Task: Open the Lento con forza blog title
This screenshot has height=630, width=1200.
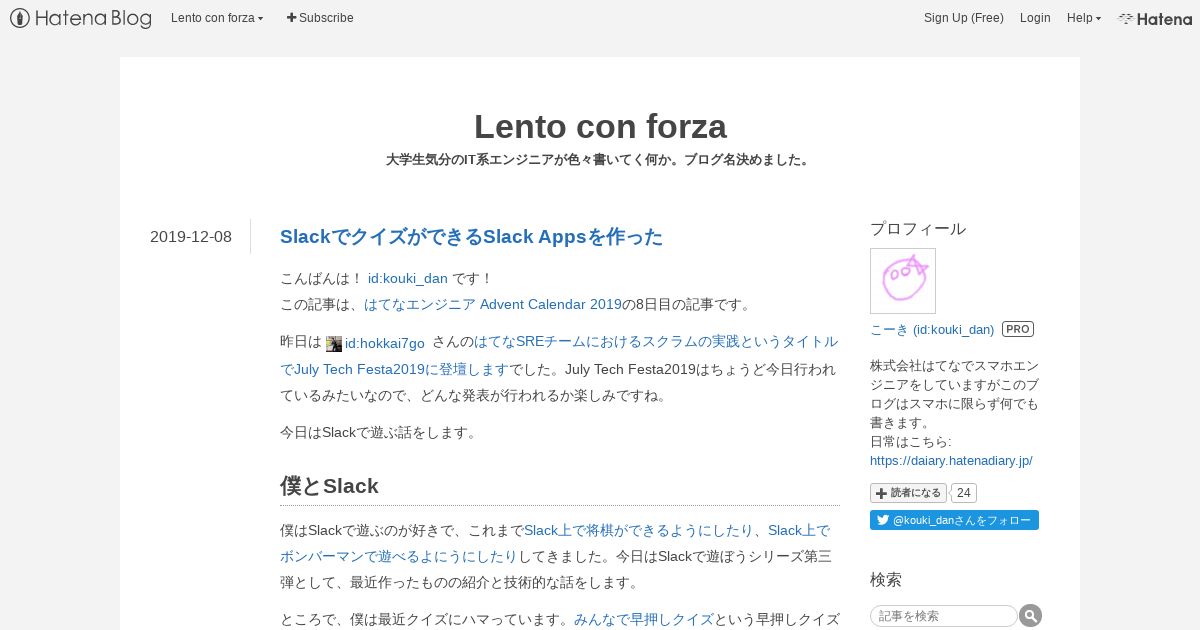Action: [x=600, y=126]
